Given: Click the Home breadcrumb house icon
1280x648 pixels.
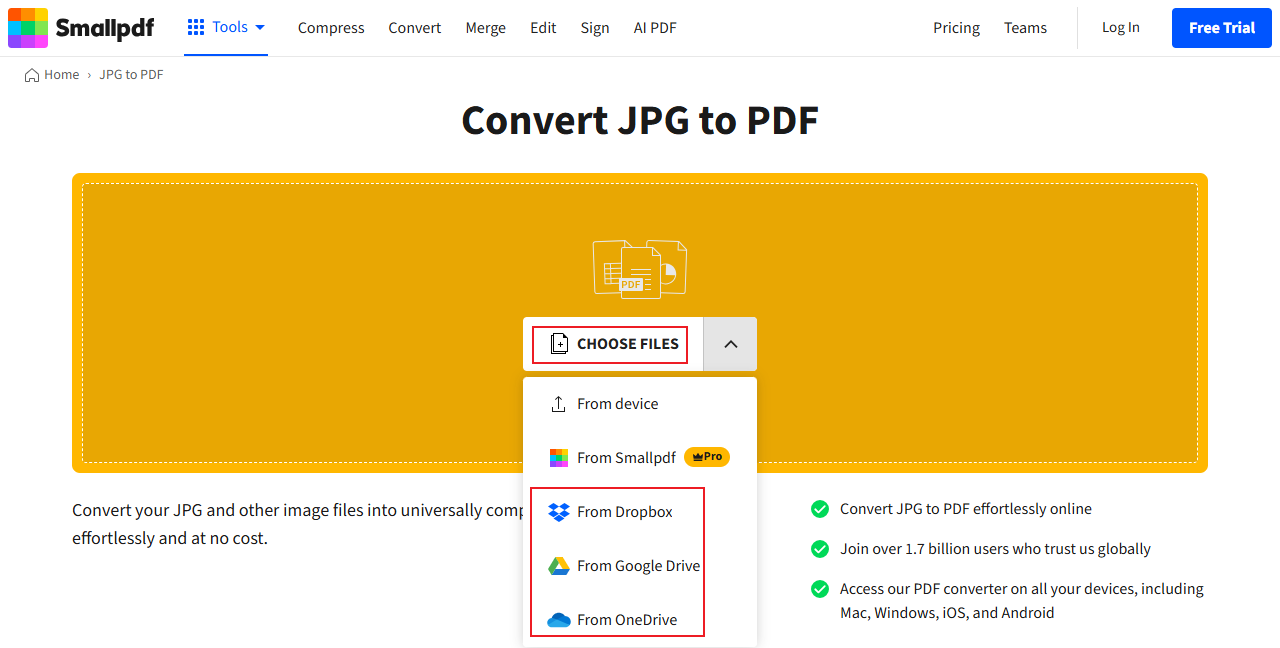Looking at the screenshot, I should coord(28,74).
